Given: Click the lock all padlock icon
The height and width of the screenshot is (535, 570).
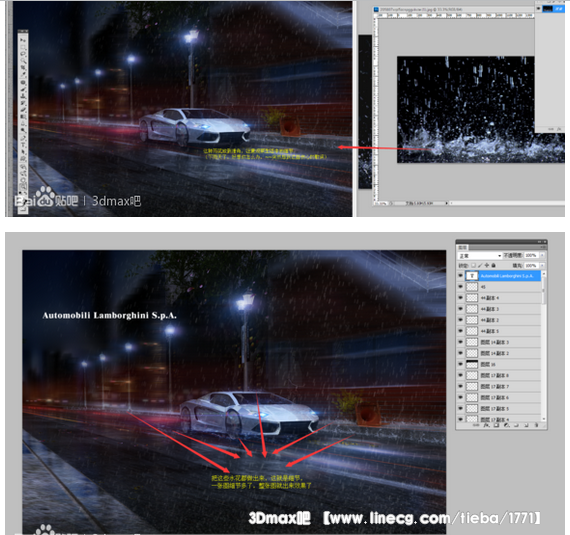Looking at the screenshot, I should [x=493, y=265].
